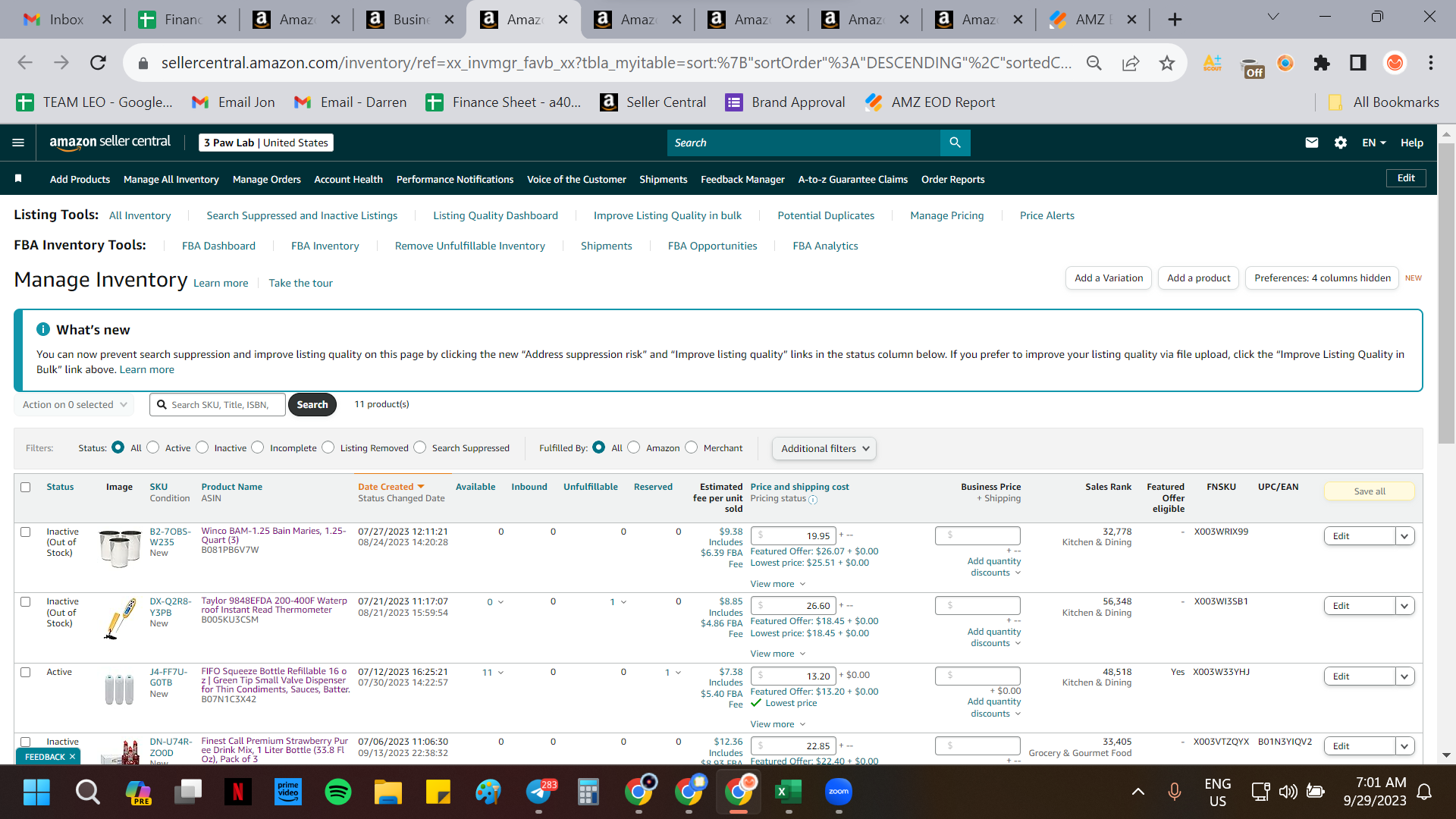
Task: Launch Netflix from the taskbar
Action: pyautogui.click(x=238, y=792)
